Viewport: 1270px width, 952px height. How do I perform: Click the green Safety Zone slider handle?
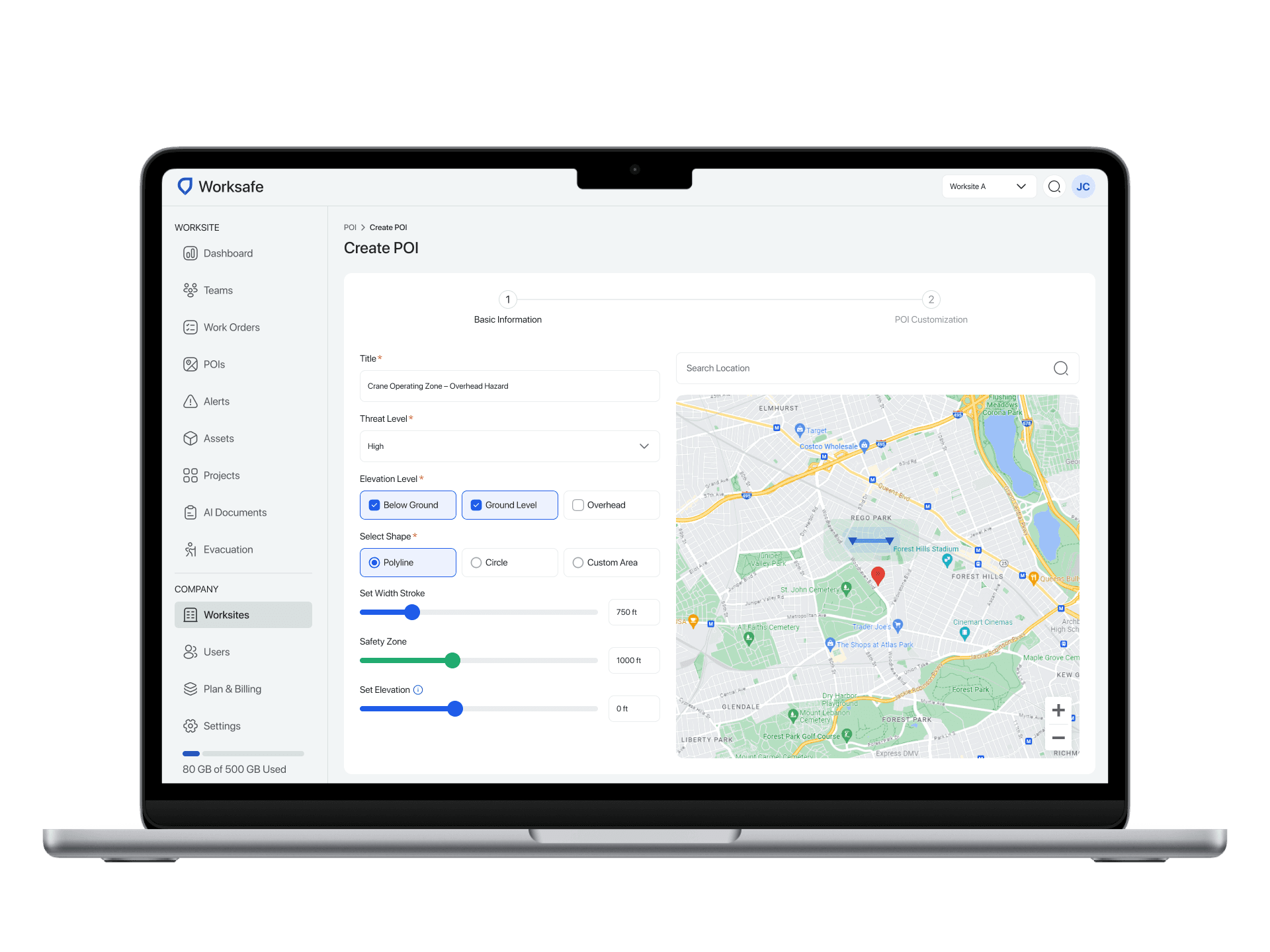coord(452,660)
